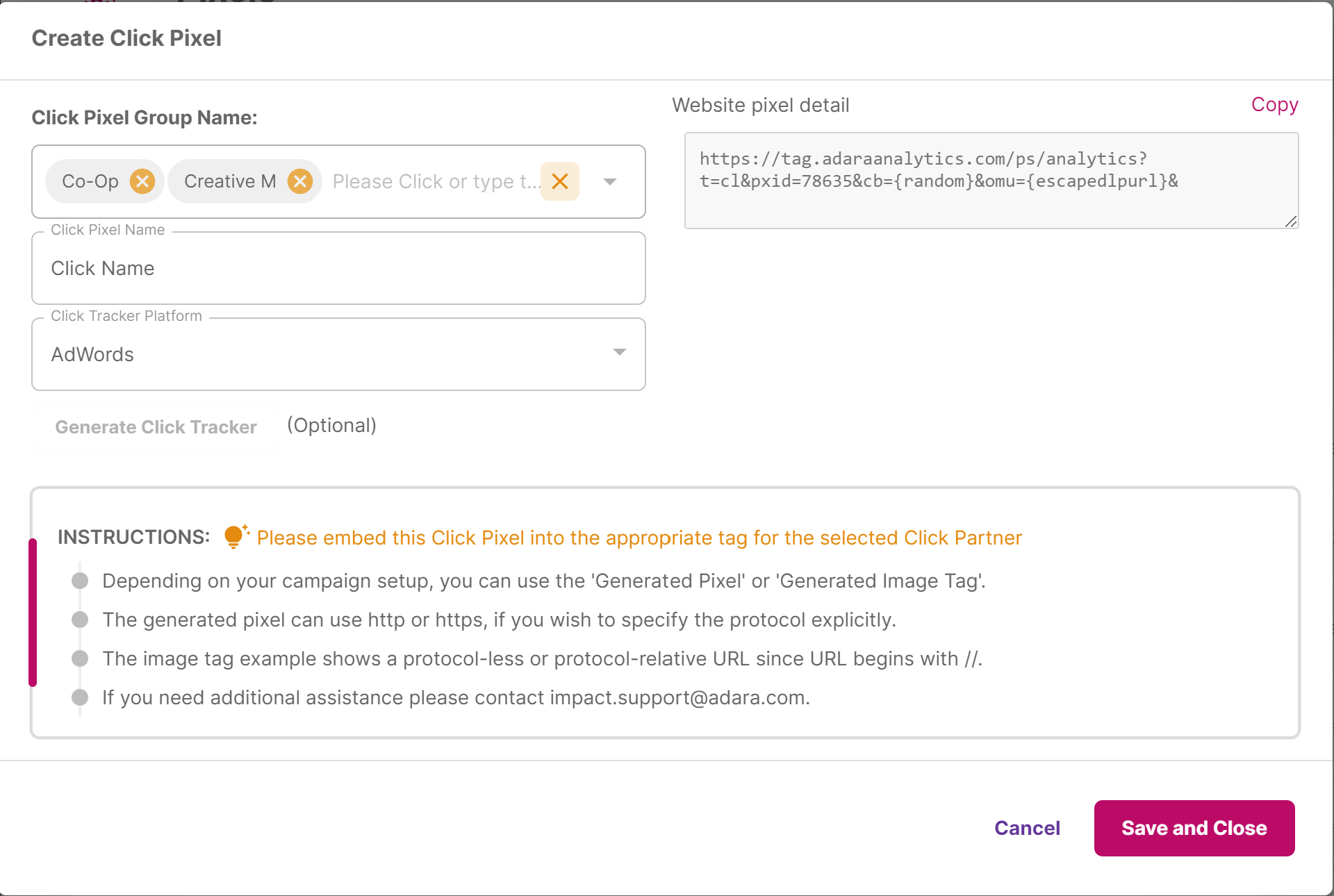Copy the website pixel detail
Viewport: 1334px width, 896px height.
(1274, 105)
